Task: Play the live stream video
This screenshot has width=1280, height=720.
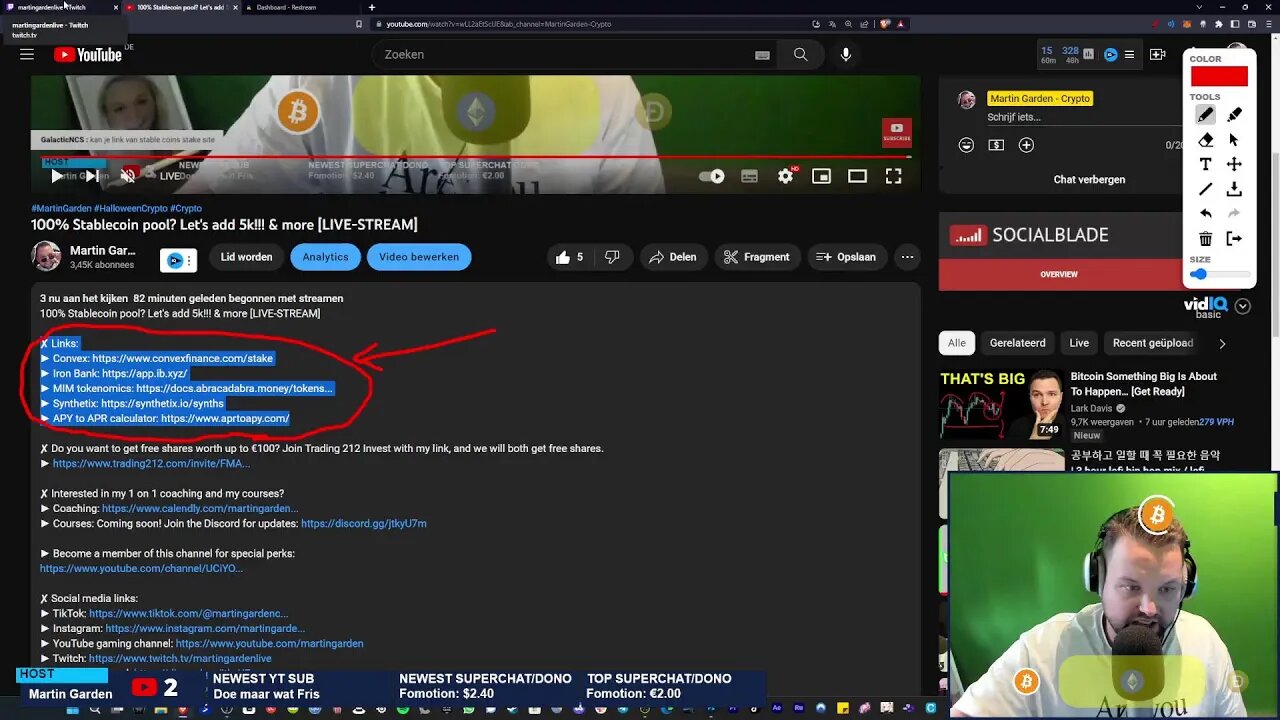Action: click(57, 176)
